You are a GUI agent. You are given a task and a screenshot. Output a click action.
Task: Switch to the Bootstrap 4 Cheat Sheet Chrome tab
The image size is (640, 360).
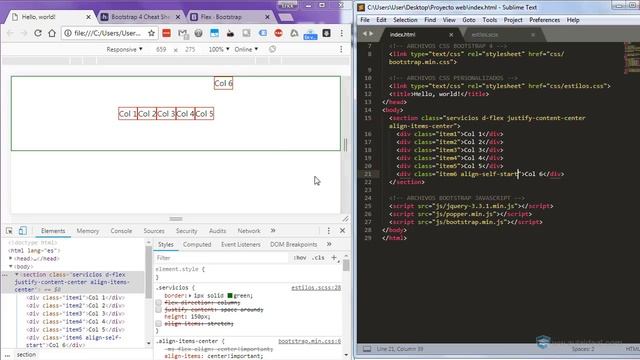(140, 17)
